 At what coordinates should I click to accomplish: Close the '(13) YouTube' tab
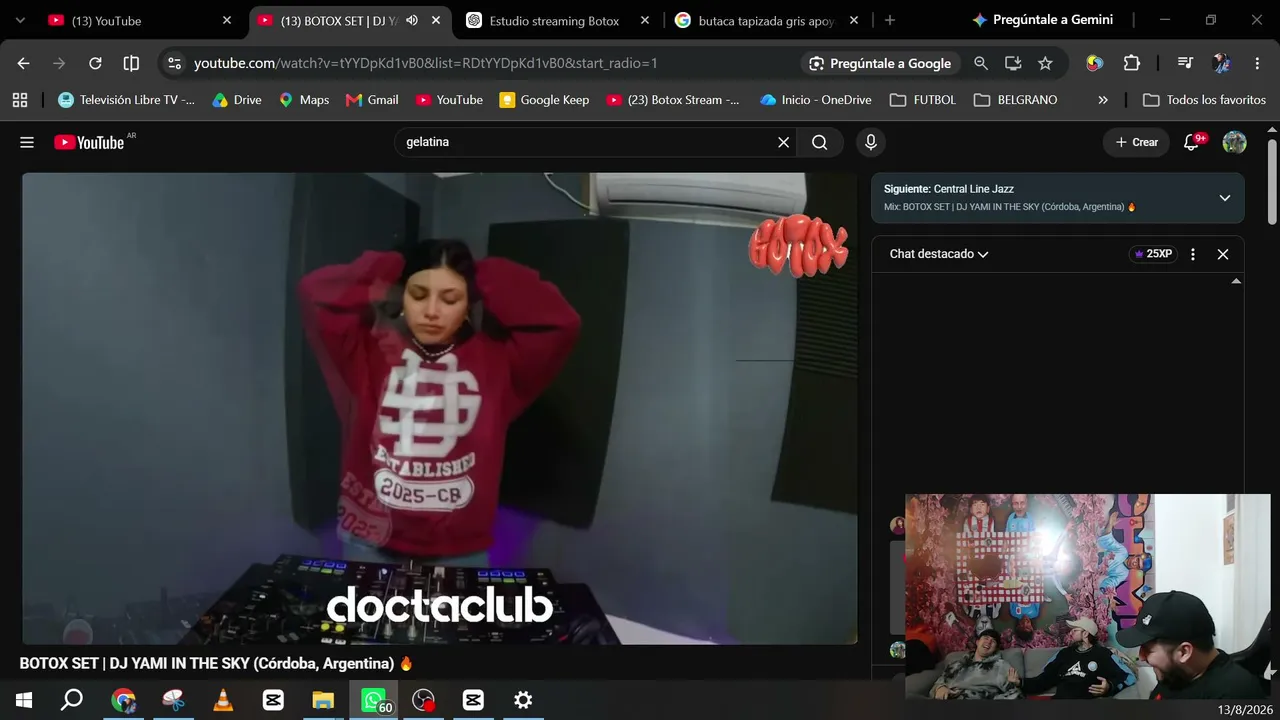[227, 20]
